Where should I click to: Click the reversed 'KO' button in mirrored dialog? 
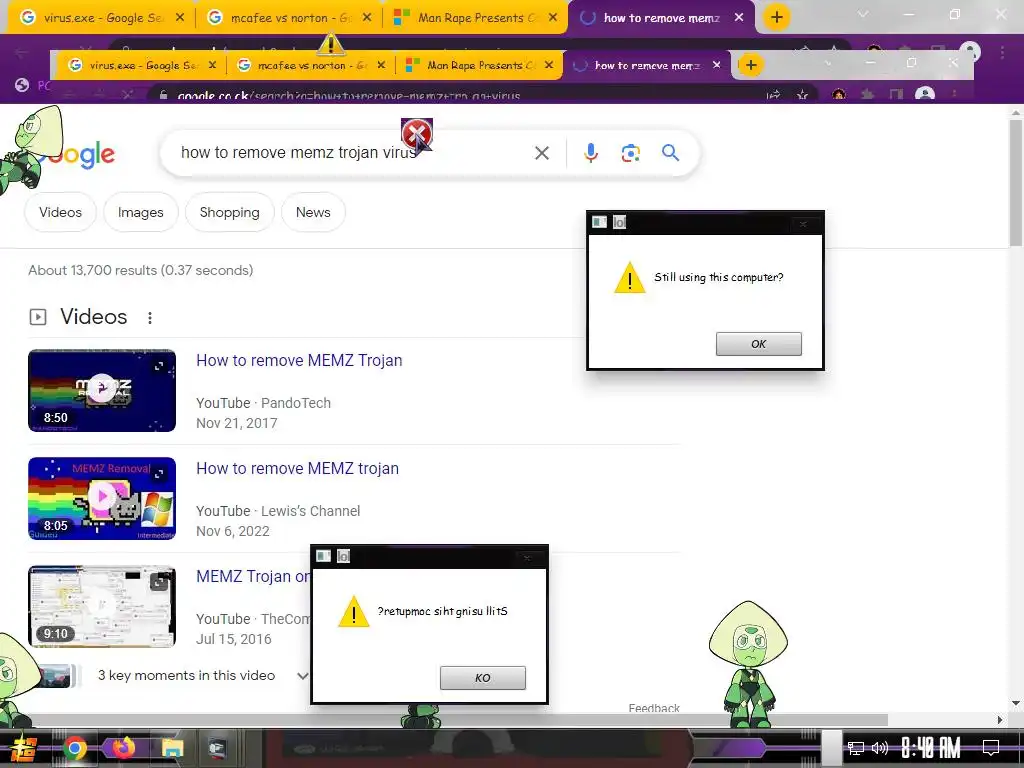(483, 678)
